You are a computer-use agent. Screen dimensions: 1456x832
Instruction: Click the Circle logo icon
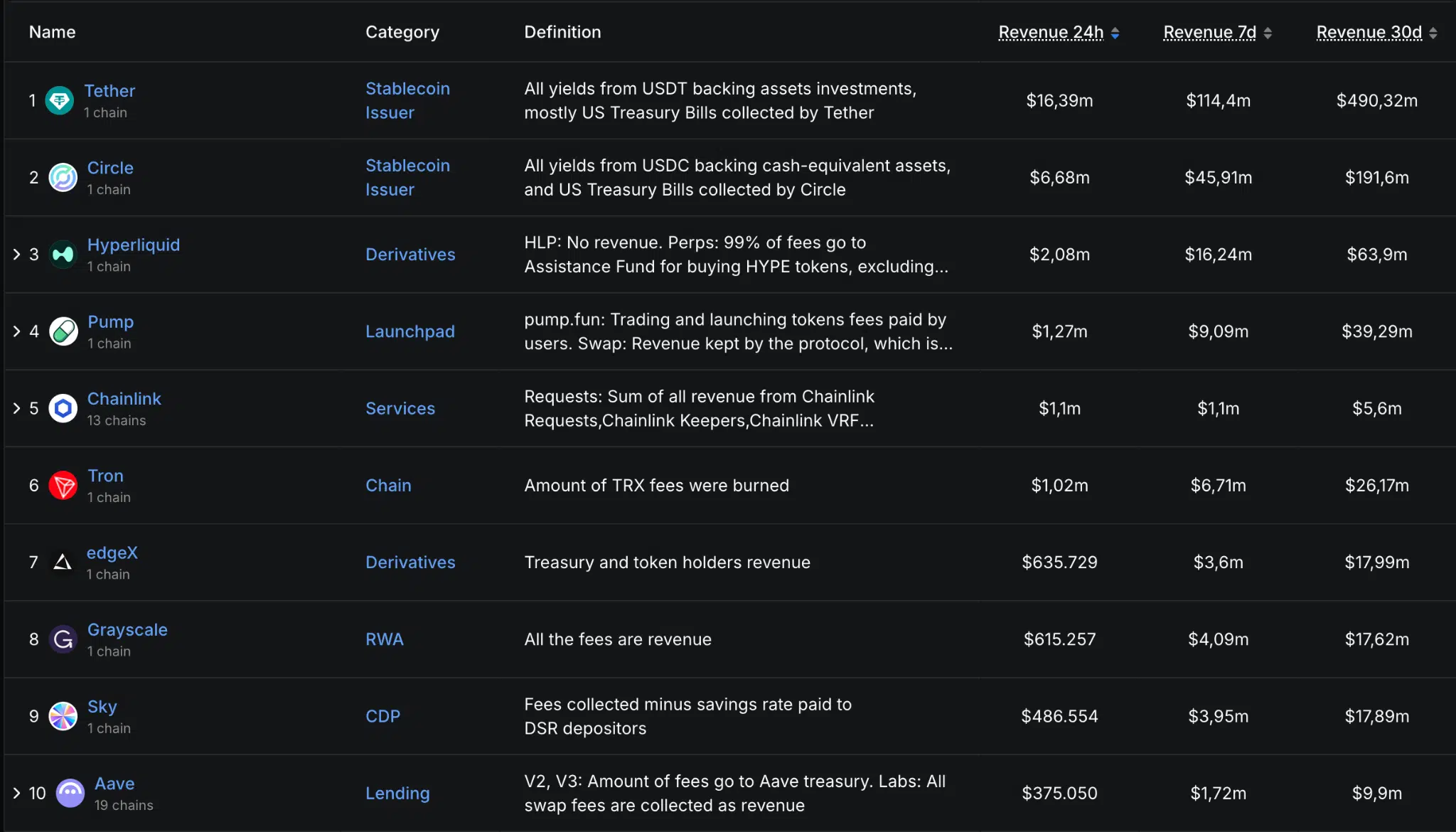[63, 177]
